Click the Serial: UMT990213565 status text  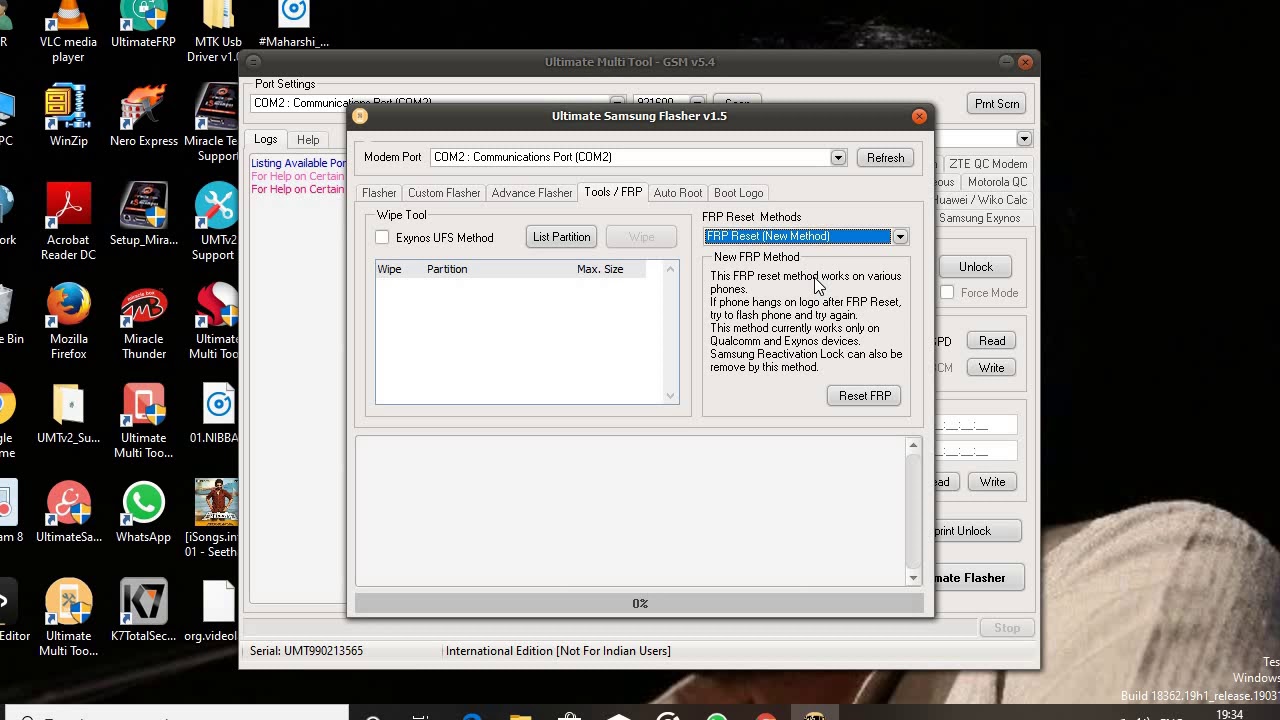[x=306, y=651]
